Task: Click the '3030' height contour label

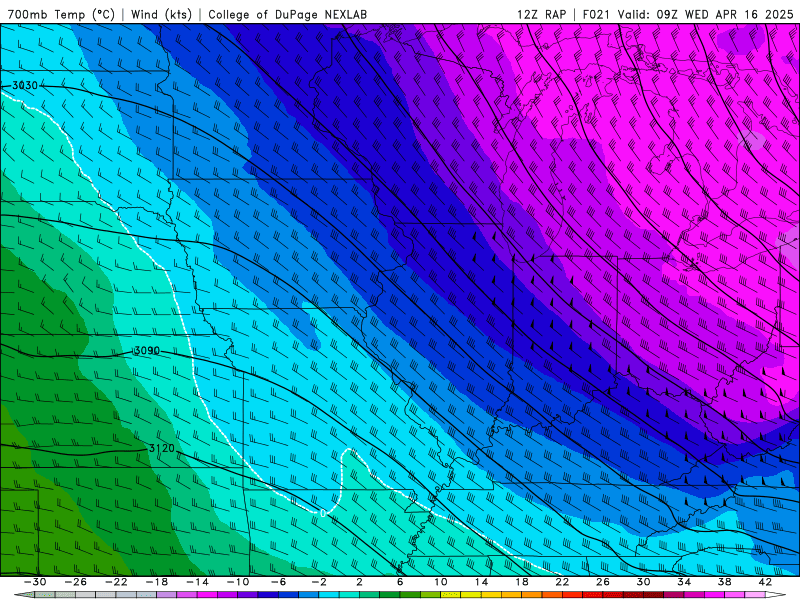Action: 25,86
